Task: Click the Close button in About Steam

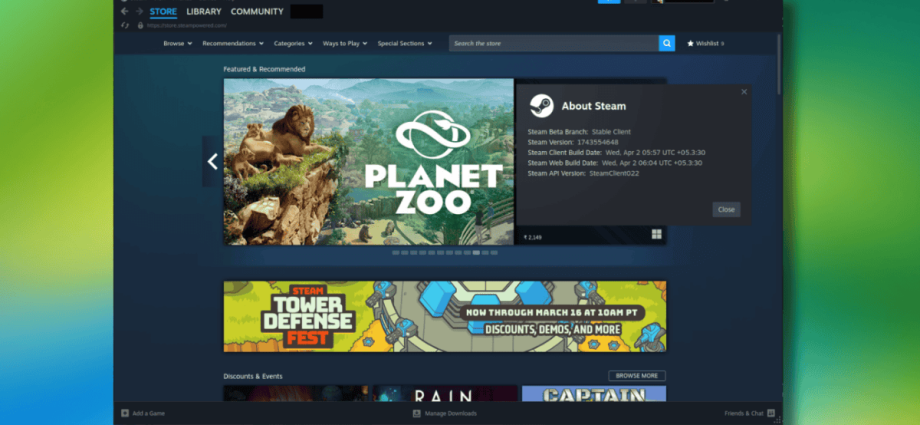Action: (726, 210)
